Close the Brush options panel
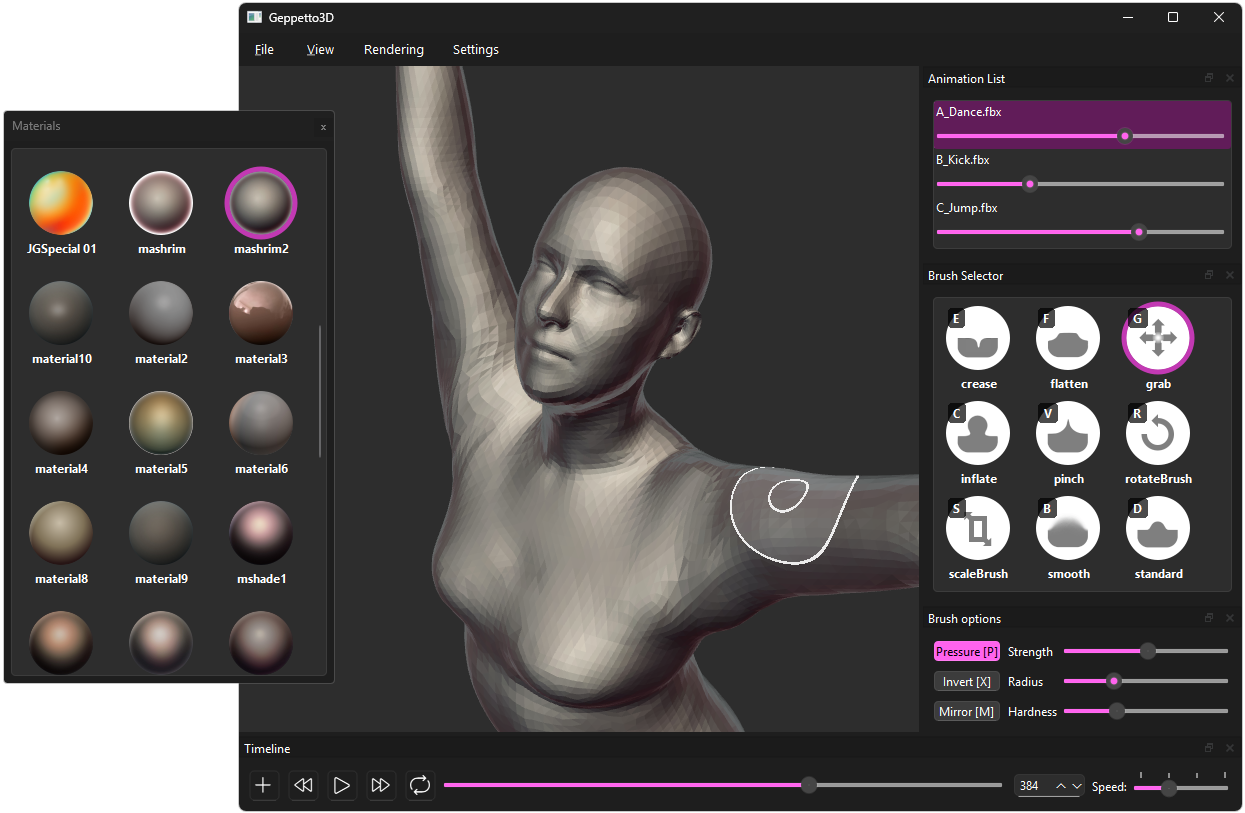The image size is (1245, 813). [1230, 618]
